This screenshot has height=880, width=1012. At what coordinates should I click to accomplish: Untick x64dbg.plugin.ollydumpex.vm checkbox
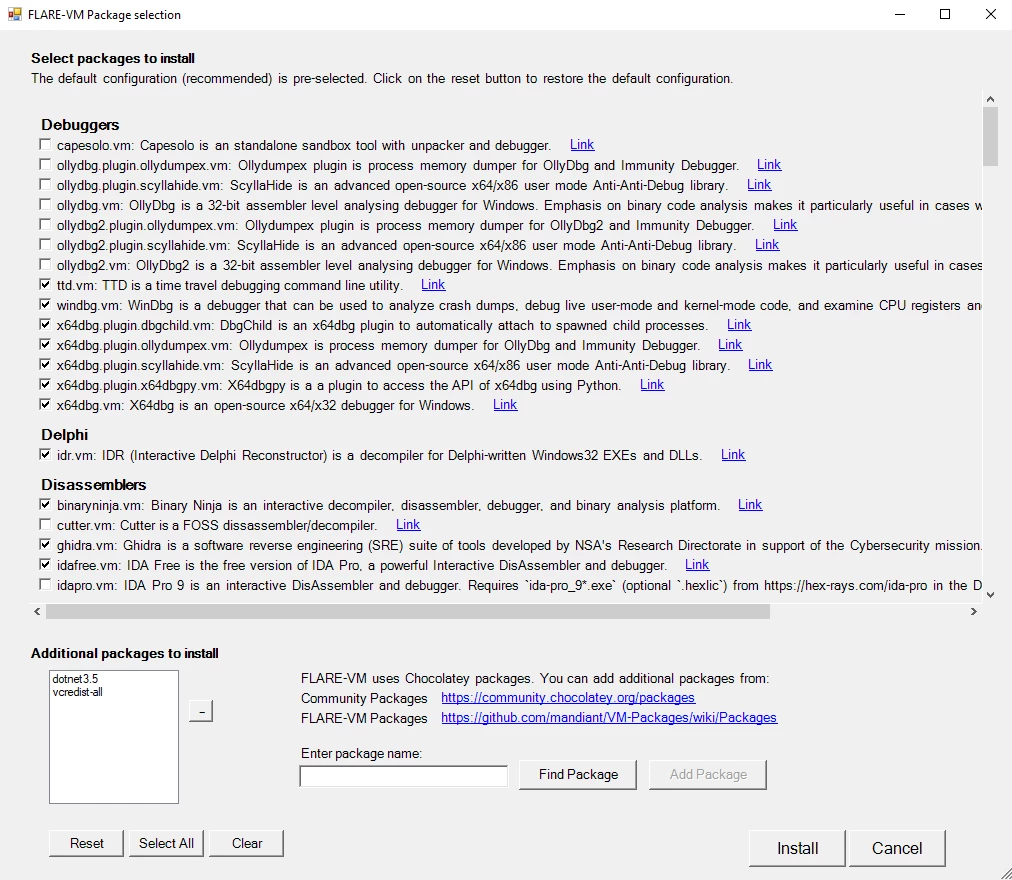(45, 345)
